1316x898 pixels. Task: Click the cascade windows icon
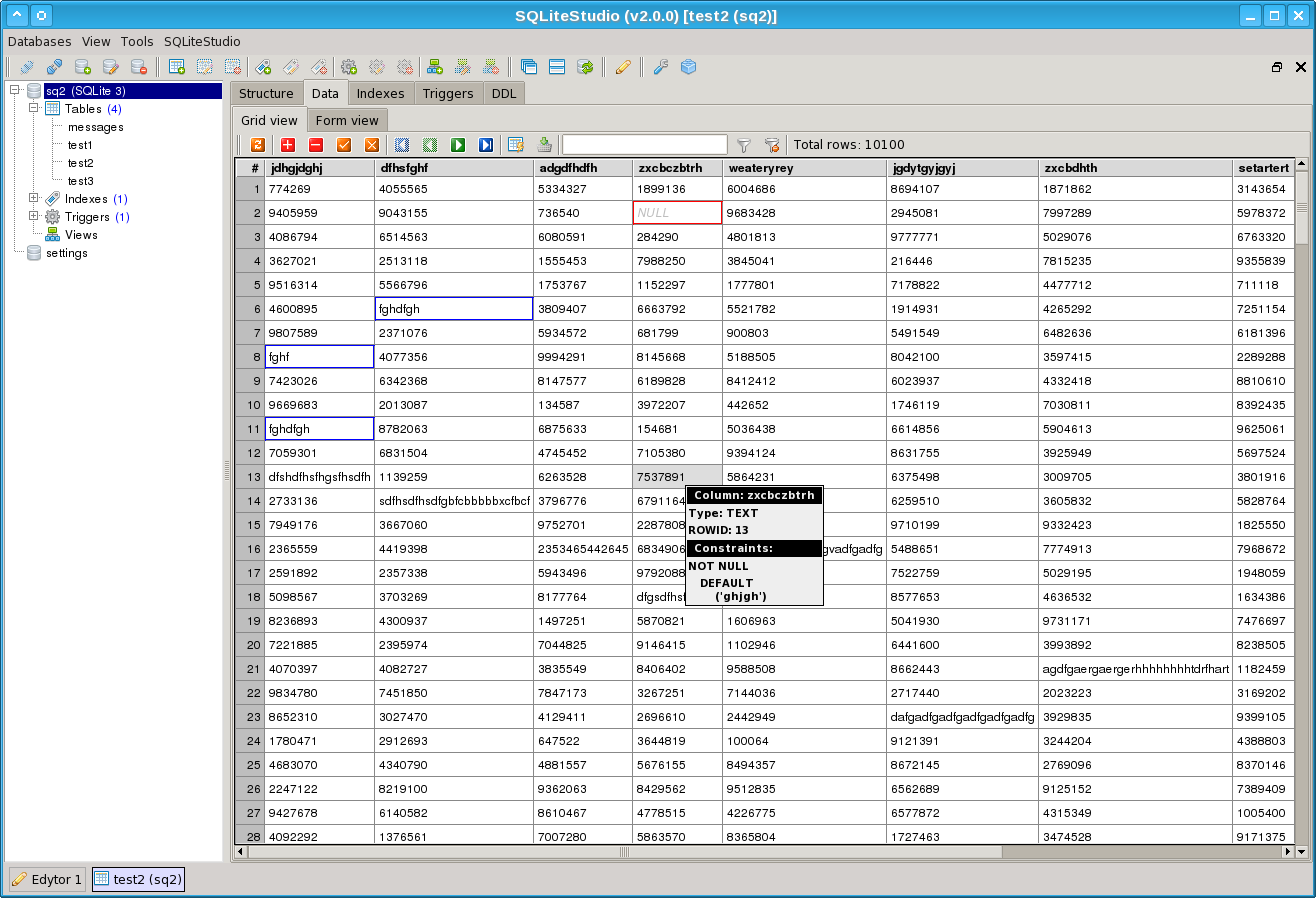tap(529, 67)
